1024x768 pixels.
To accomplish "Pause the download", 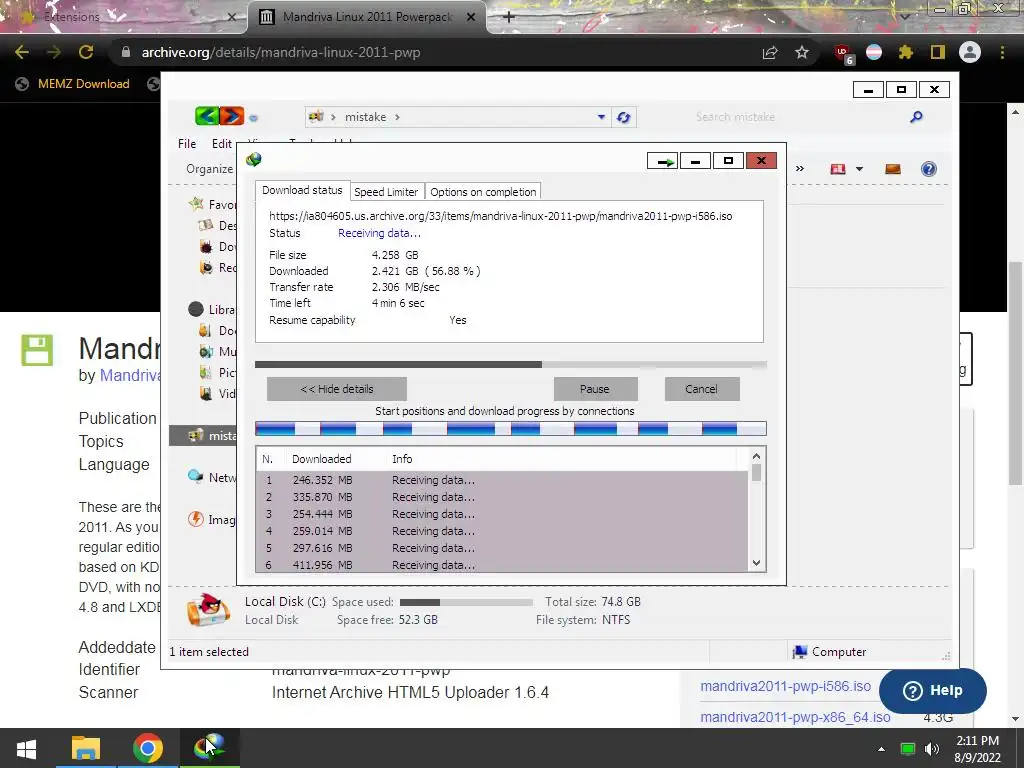I will click(x=595, y=389).
